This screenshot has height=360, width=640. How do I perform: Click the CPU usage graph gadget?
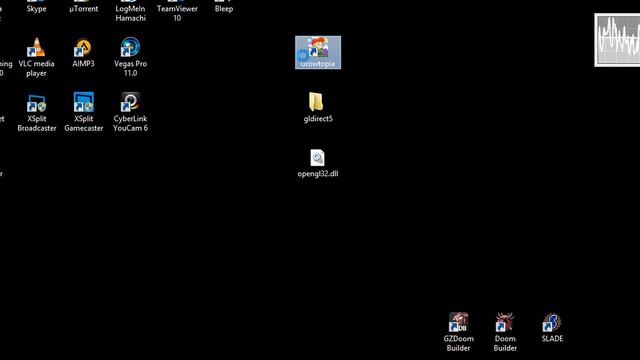pos(617,40)
